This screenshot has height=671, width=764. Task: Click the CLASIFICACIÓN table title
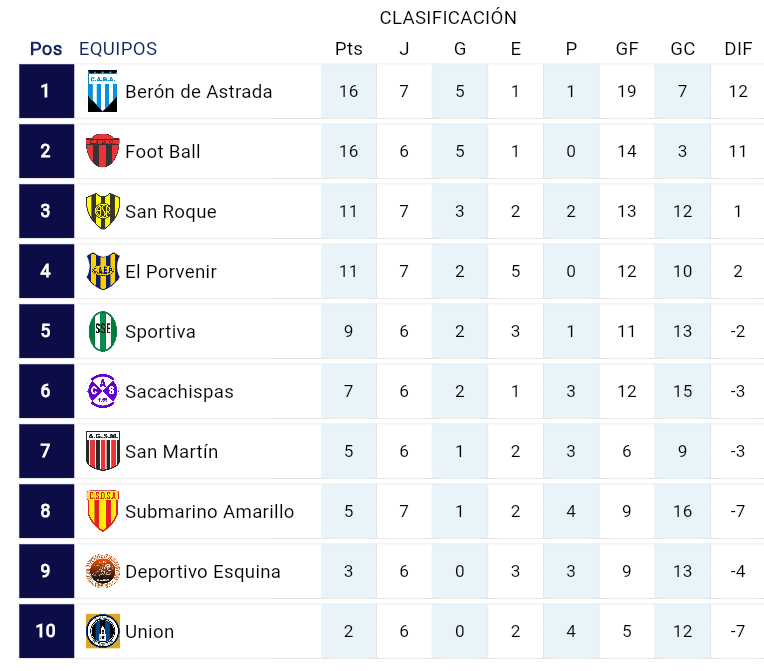(448, 18)
